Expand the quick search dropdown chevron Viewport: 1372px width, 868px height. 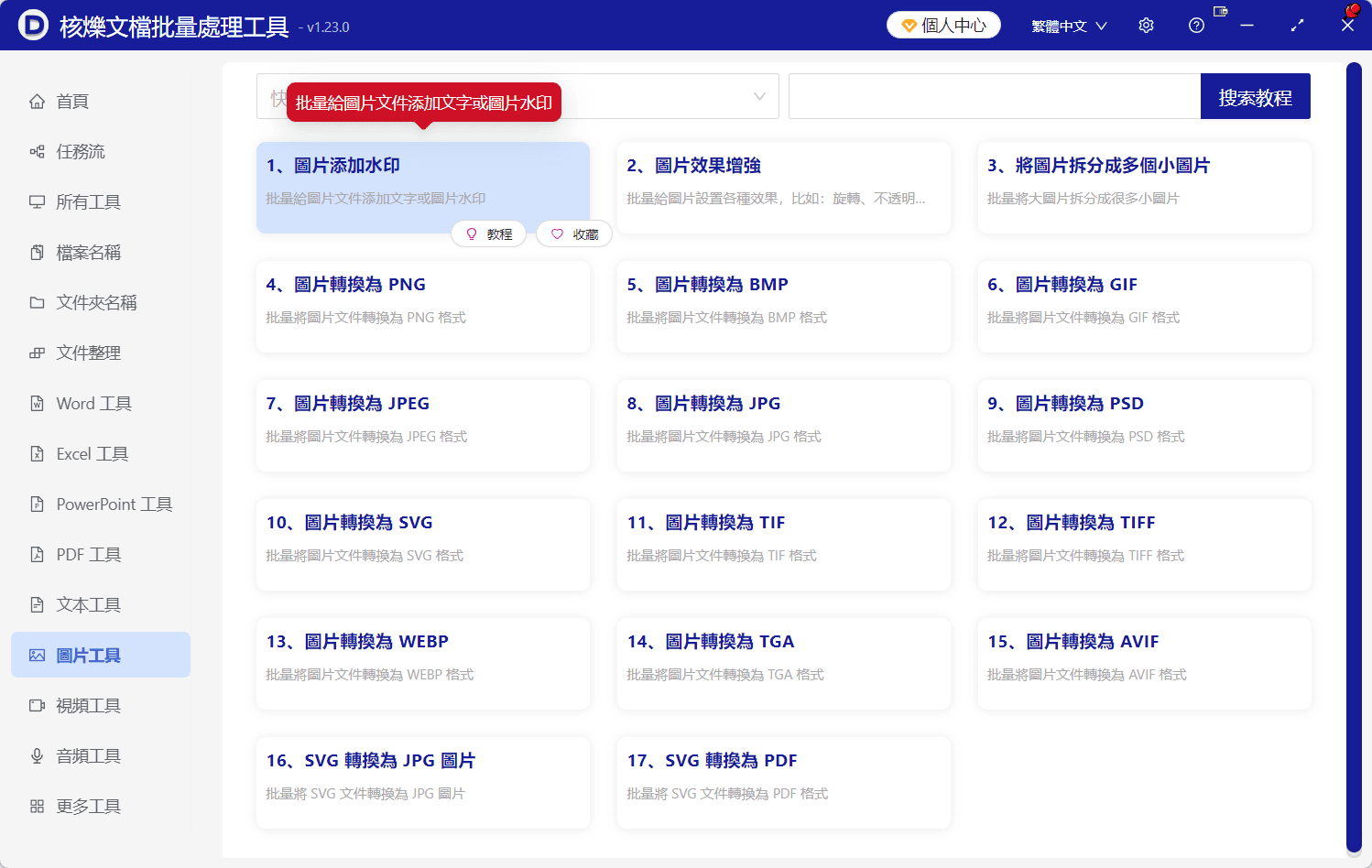tap(759, 96)
